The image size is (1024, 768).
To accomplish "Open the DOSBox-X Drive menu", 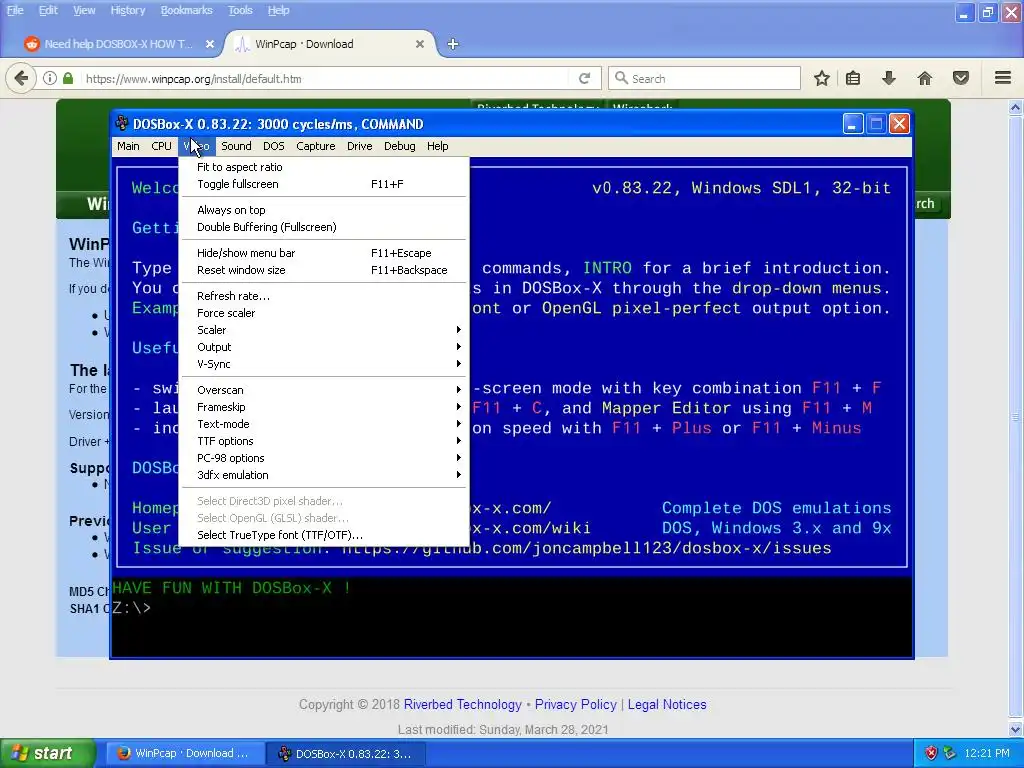I will click(359, 146).
